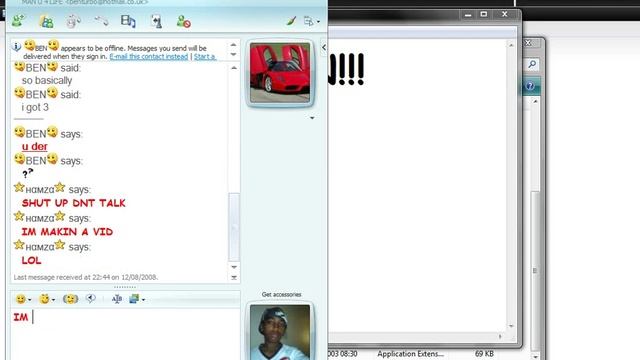This screenshot has width=640, height=360.
Task: Click the notice bar's down arrow
Action: [233, 54]
